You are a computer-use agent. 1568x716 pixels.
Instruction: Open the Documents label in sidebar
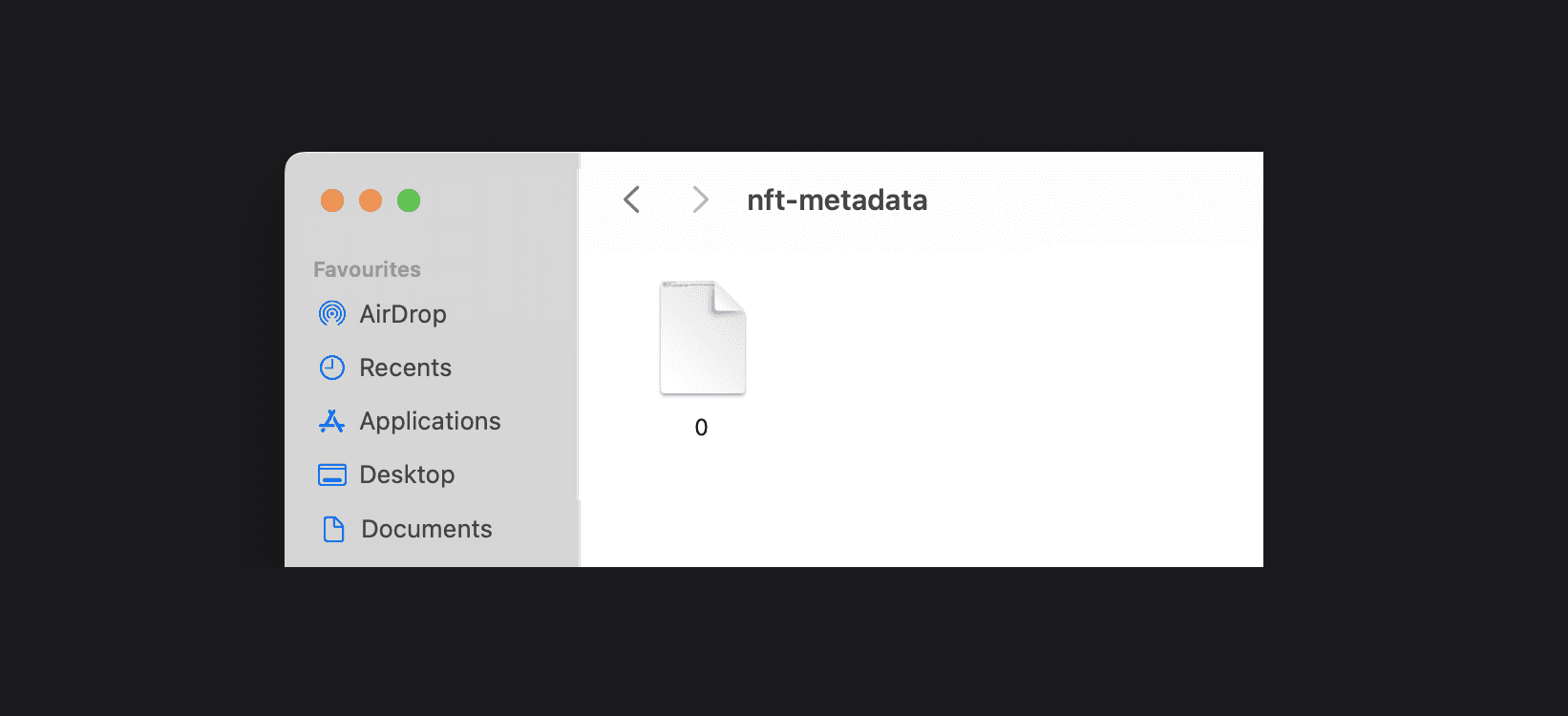(426, 529)
